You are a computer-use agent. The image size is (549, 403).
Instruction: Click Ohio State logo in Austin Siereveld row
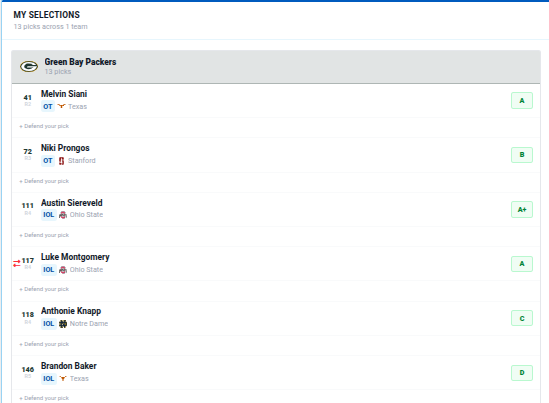(x=63, y=215)
